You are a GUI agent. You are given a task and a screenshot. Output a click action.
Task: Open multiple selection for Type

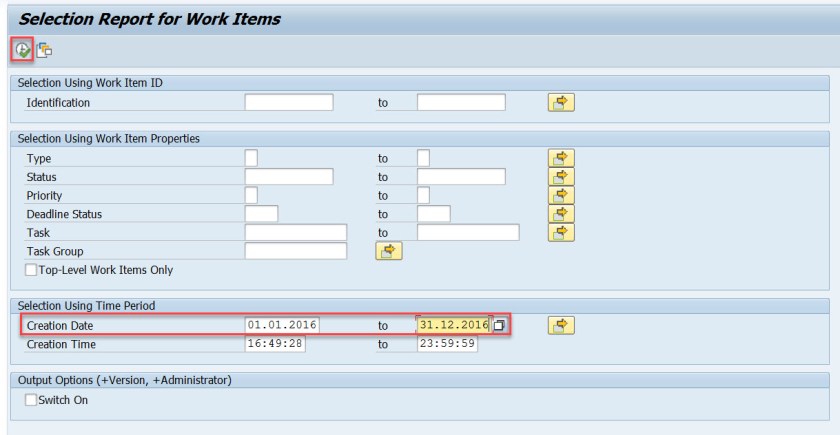(561, 158)
